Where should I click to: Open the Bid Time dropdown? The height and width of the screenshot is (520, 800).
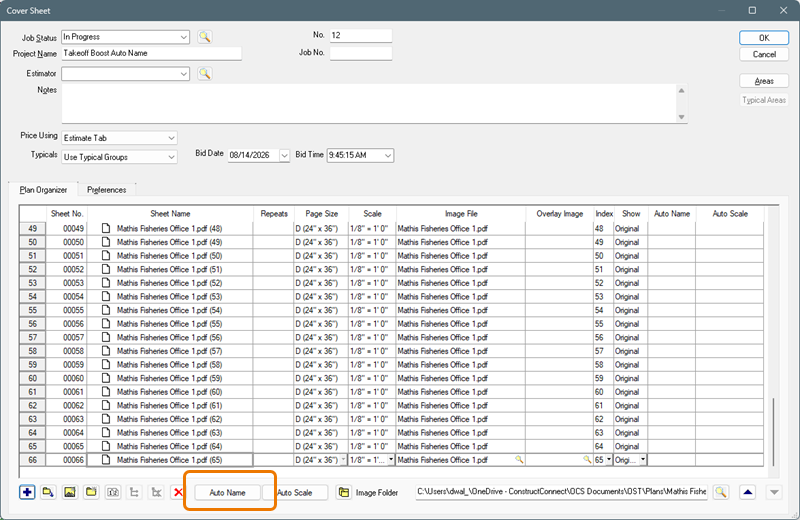(x=388, y=156)
